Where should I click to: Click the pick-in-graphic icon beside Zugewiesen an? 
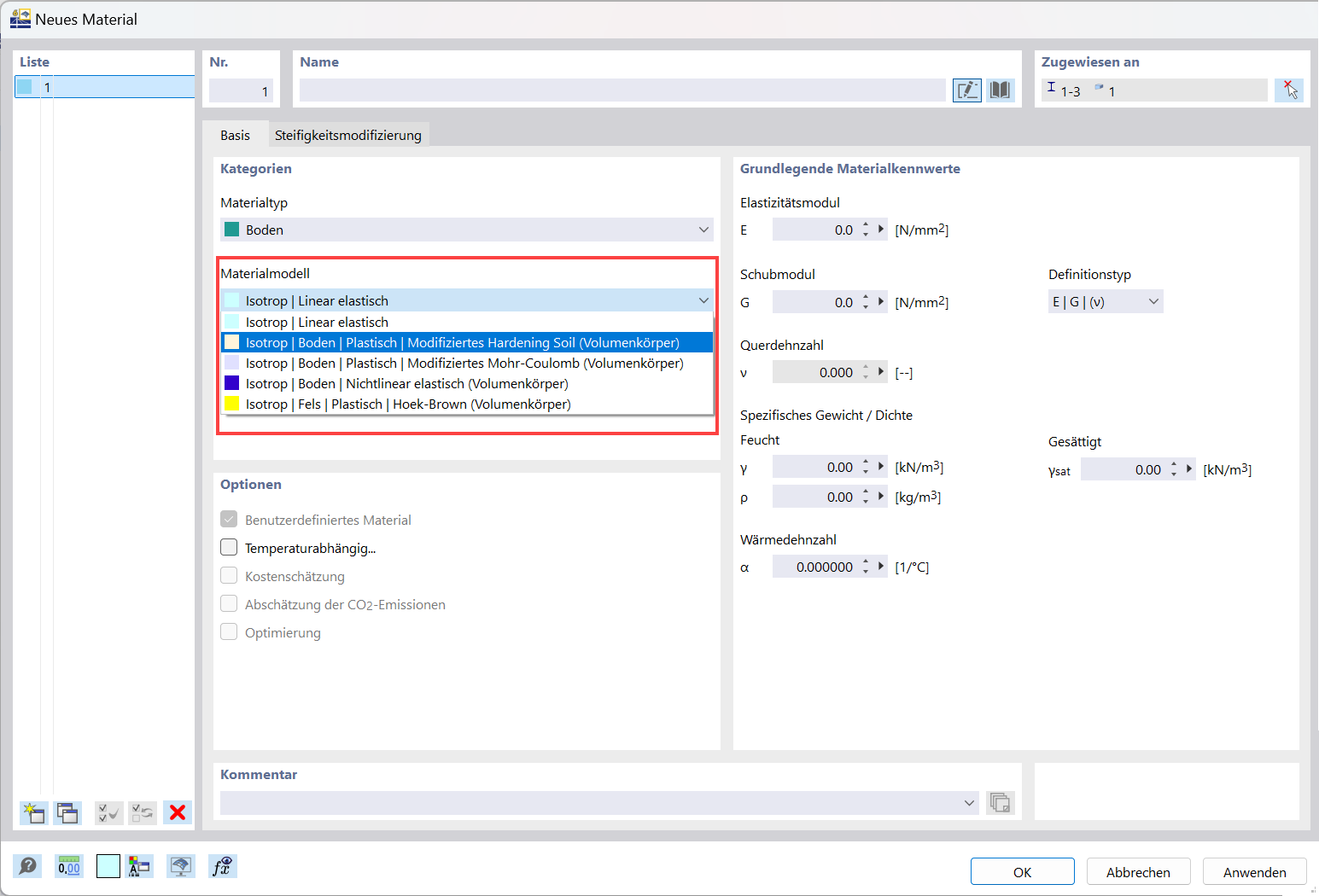[x=1289, y=90]
